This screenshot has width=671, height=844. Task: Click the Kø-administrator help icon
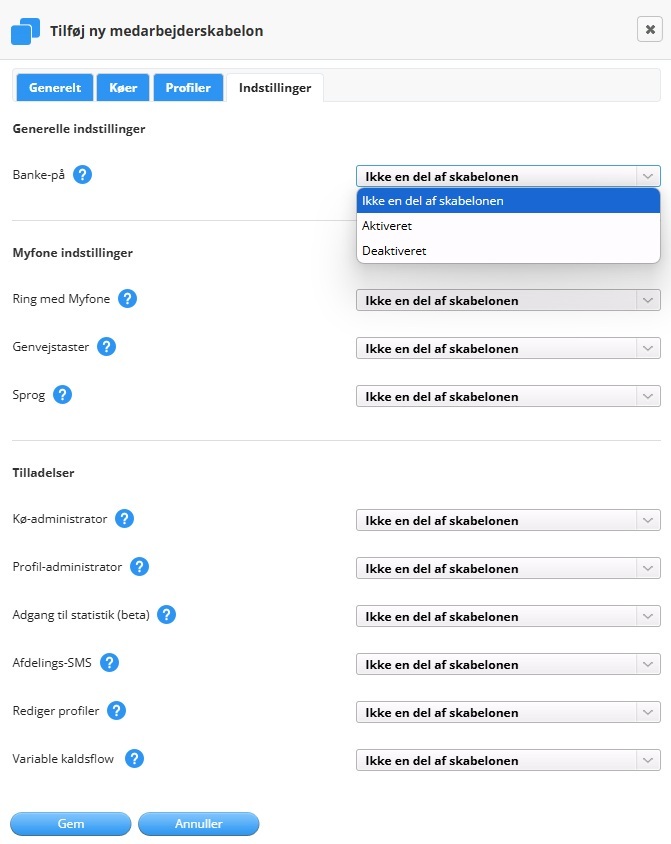[125, 518]
